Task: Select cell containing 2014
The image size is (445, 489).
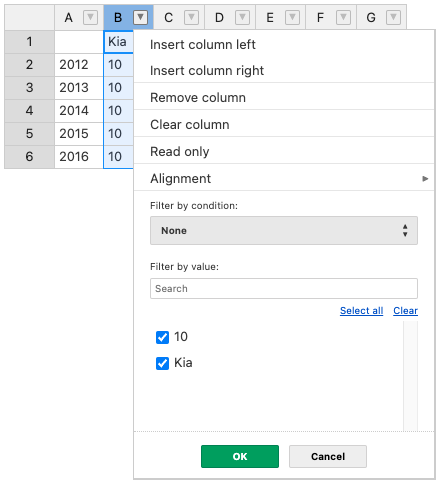Action: tap(79, 111)
